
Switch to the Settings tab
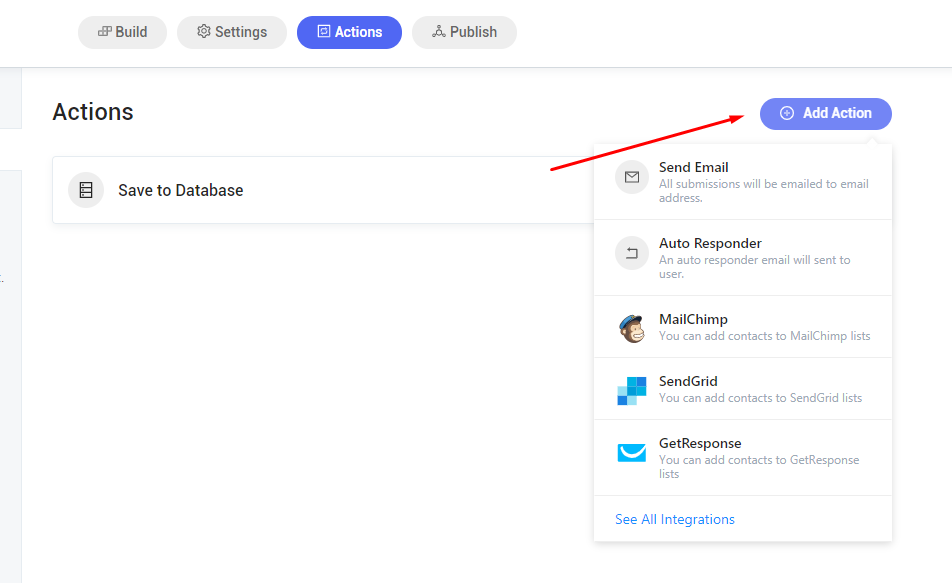coord(231,32)
